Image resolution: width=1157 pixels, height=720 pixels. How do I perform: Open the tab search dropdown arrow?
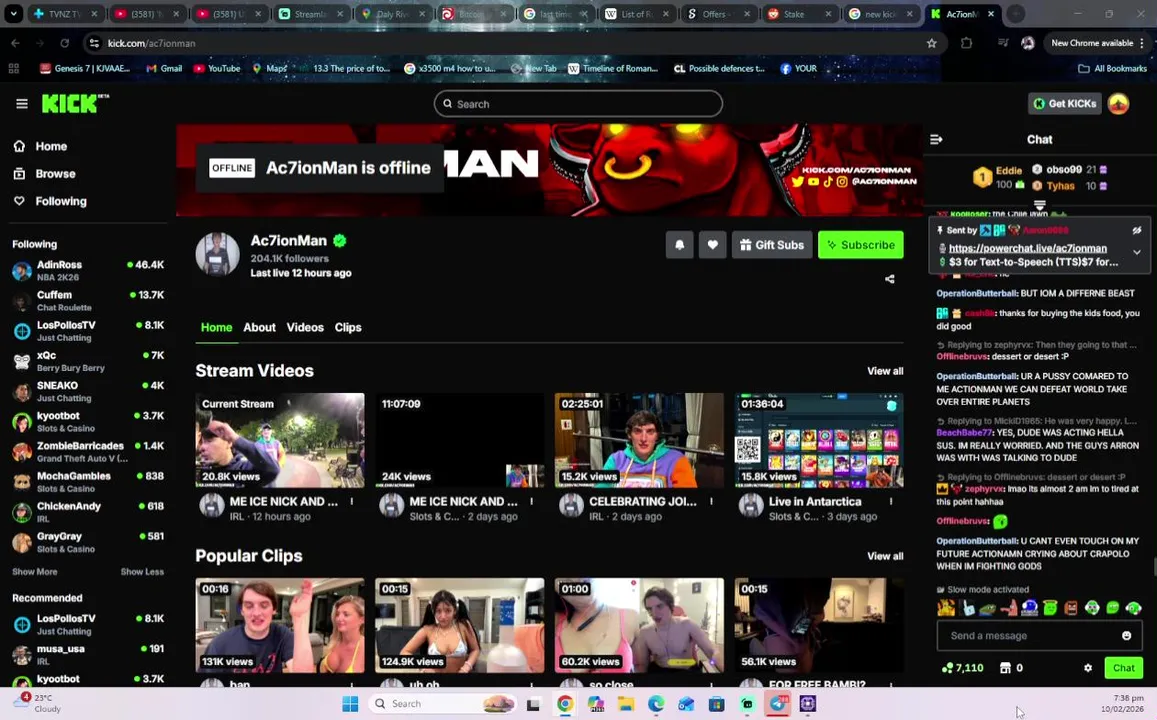13,14
